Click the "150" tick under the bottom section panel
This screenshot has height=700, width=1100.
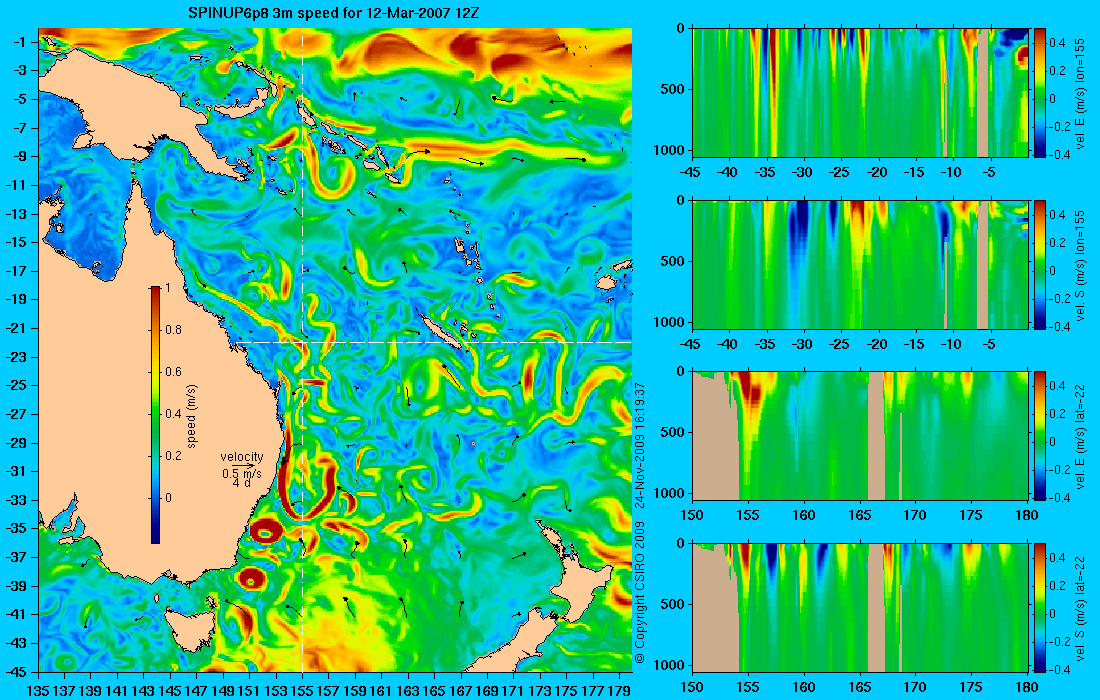click(692, 687)
